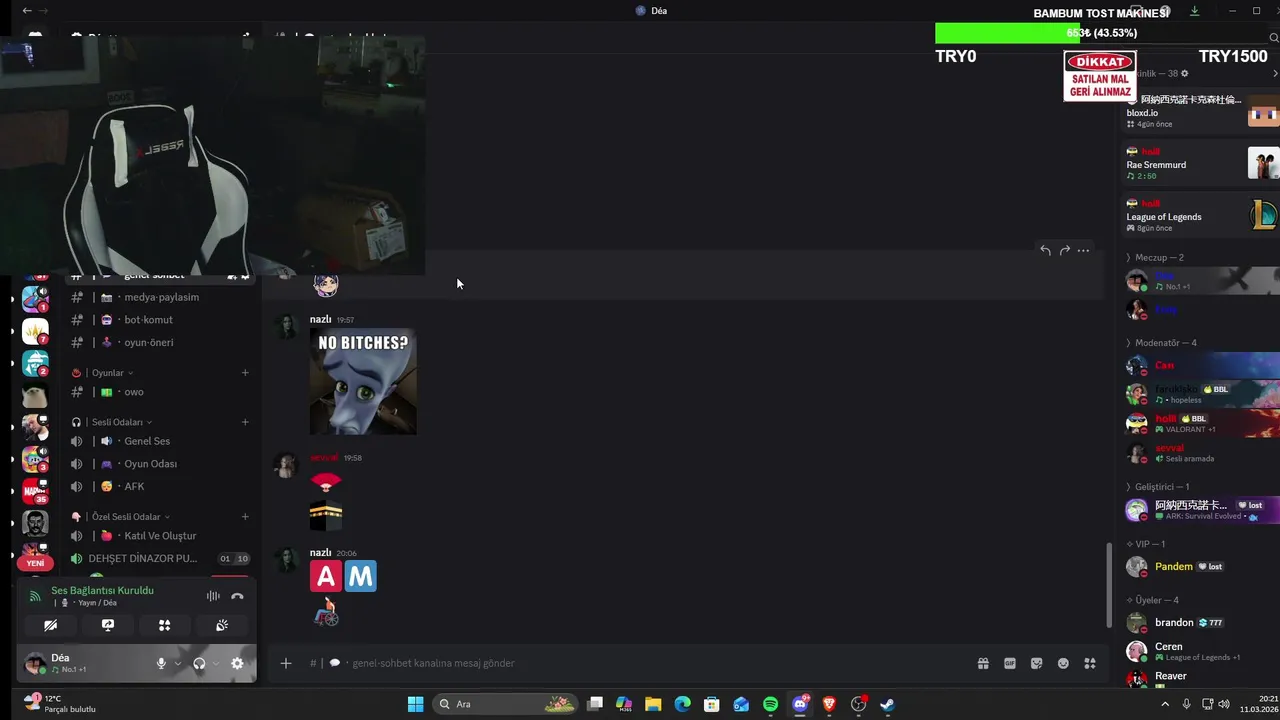Open Spotify from the taskbar
Screen dimensions: 1280x720
(770, 704)
